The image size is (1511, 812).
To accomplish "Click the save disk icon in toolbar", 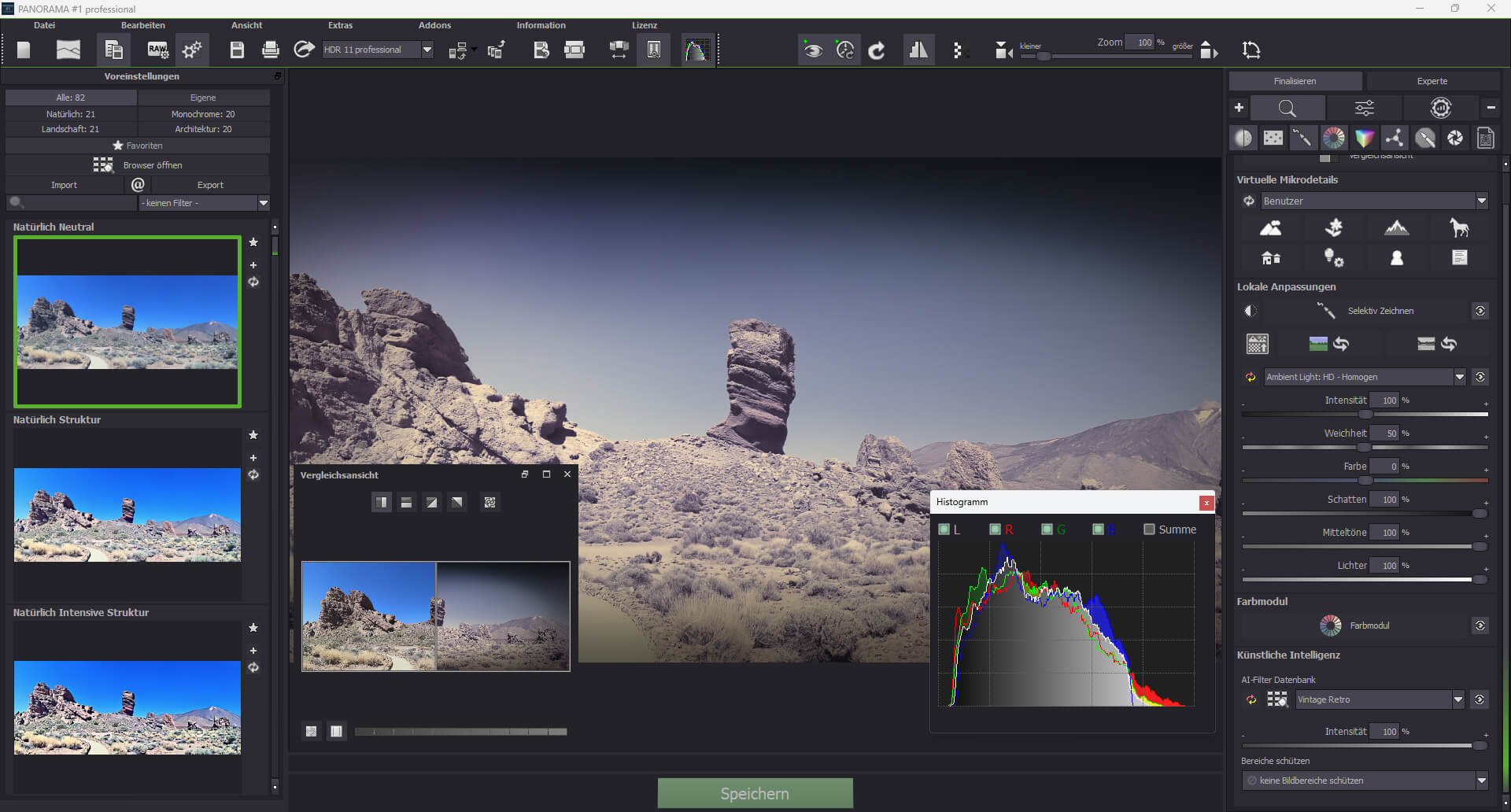I will (236, 50).
